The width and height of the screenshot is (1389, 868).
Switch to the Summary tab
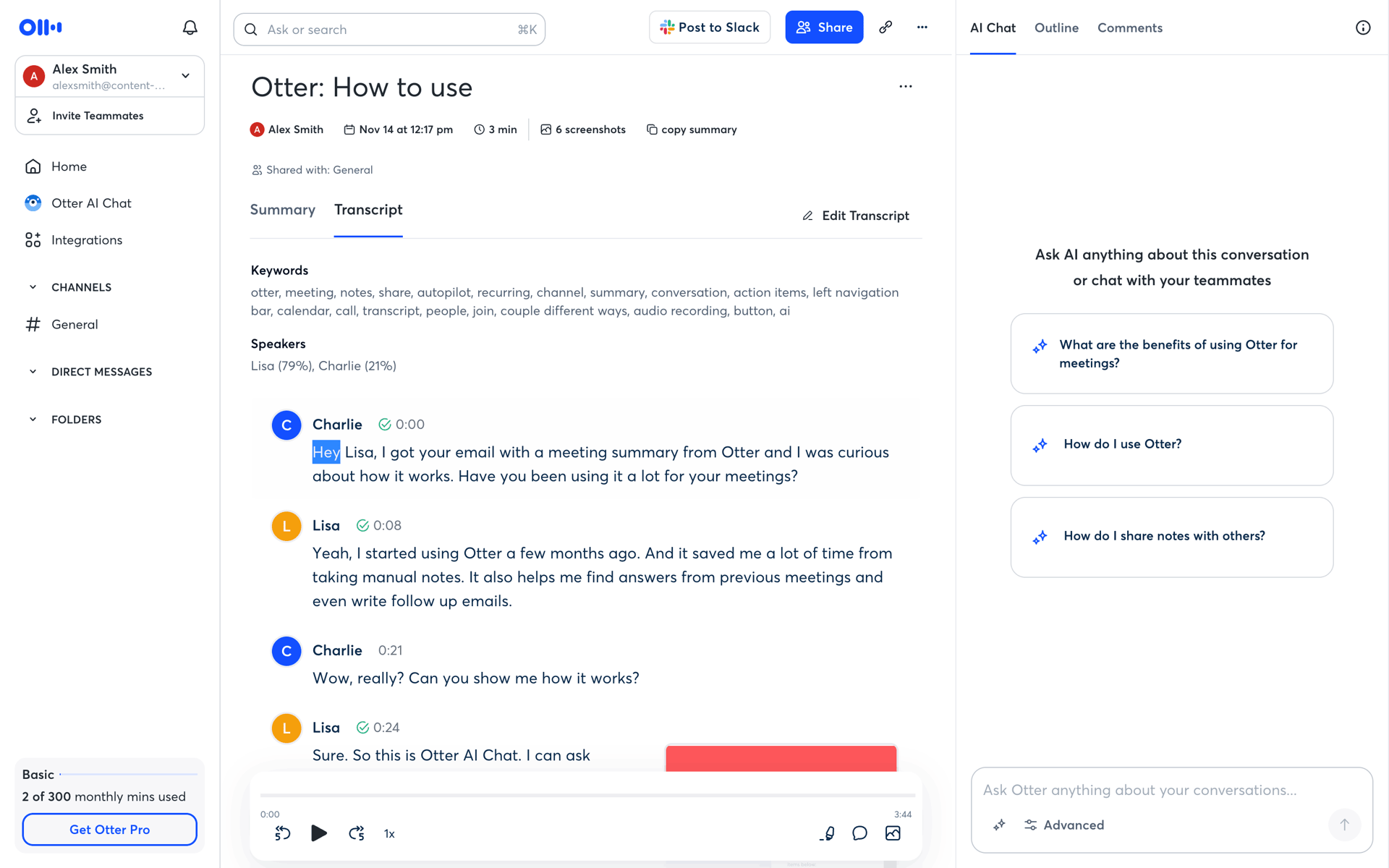[x=283, y=210]
